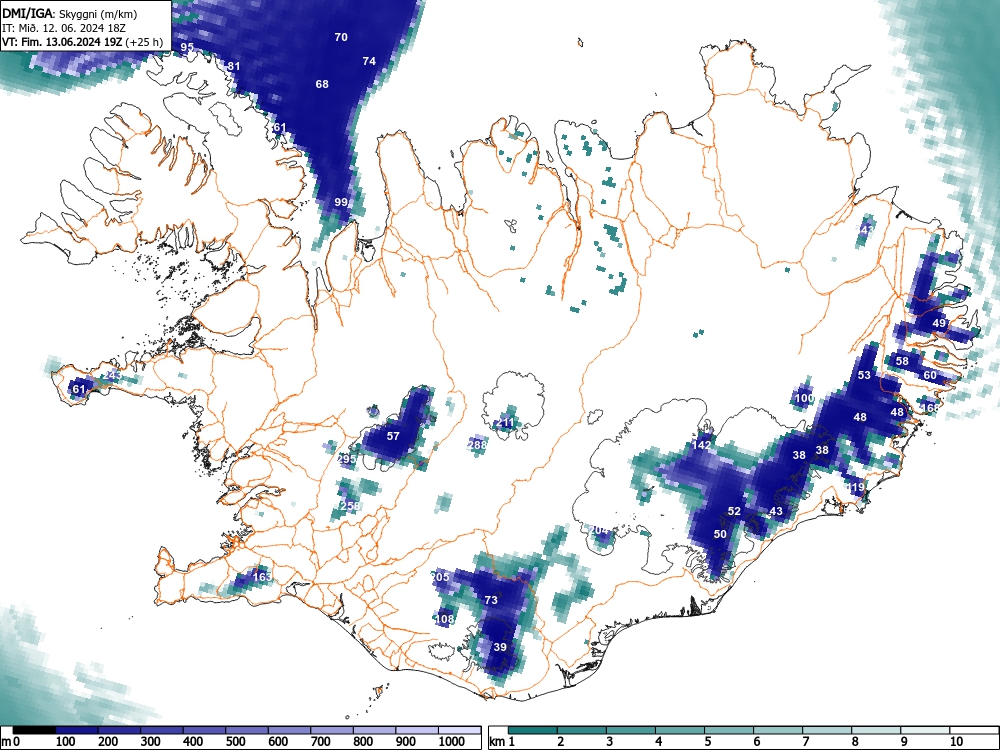1000x750 pixels.
Task: Click the 'm 0' label on the meter scale
Action: pos(11,742)
